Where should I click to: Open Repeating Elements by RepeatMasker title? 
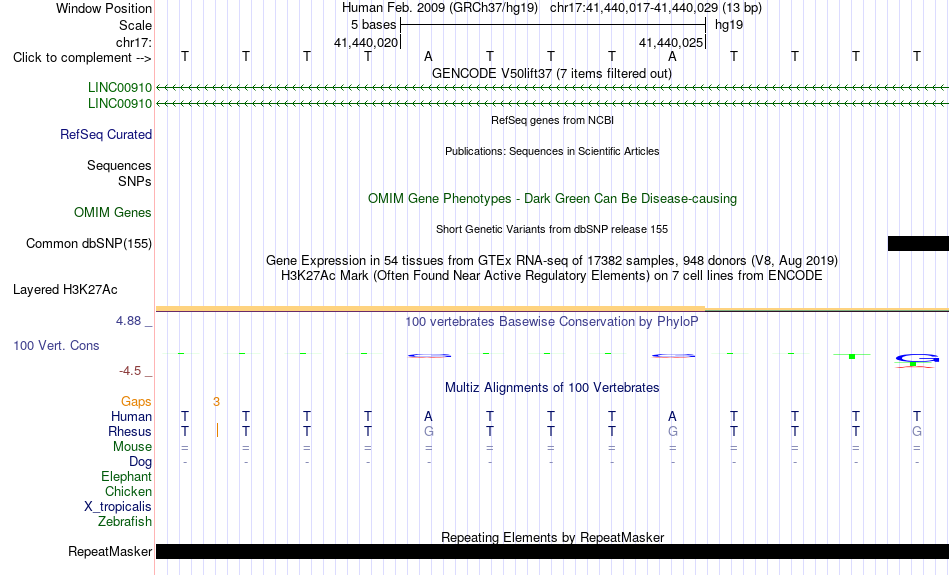tap(553, 537)
